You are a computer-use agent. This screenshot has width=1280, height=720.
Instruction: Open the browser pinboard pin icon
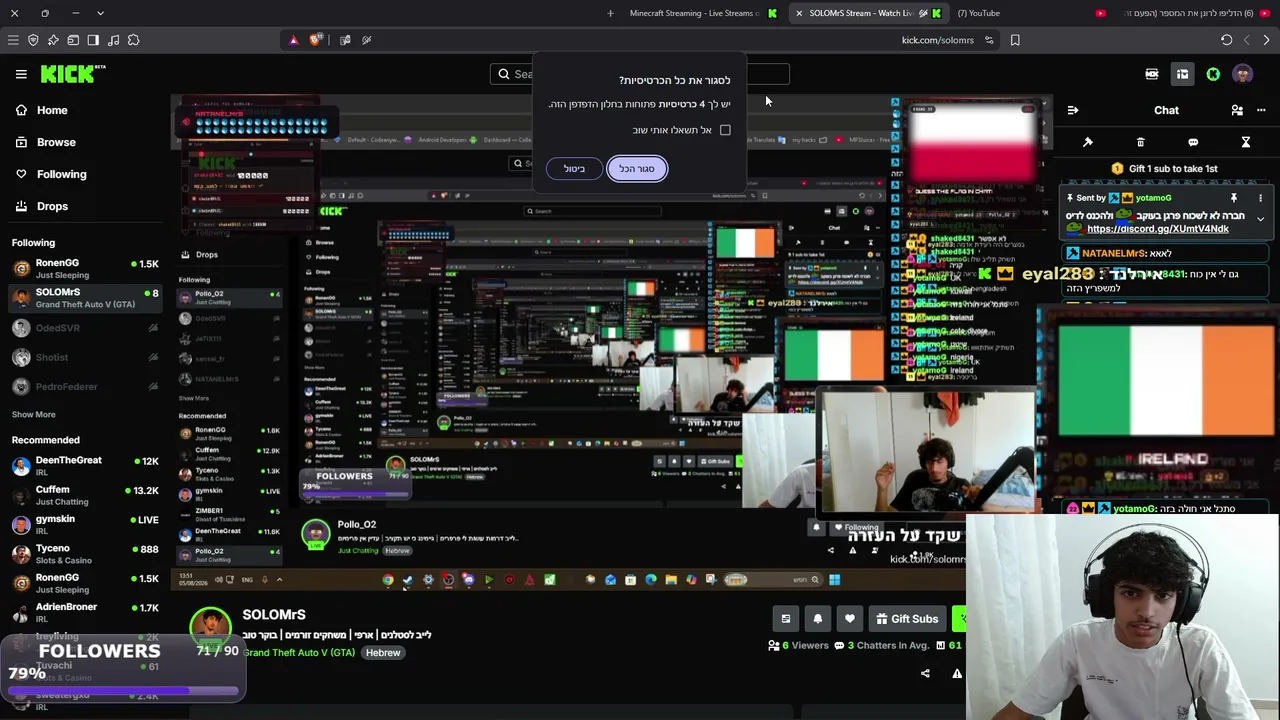53,40
